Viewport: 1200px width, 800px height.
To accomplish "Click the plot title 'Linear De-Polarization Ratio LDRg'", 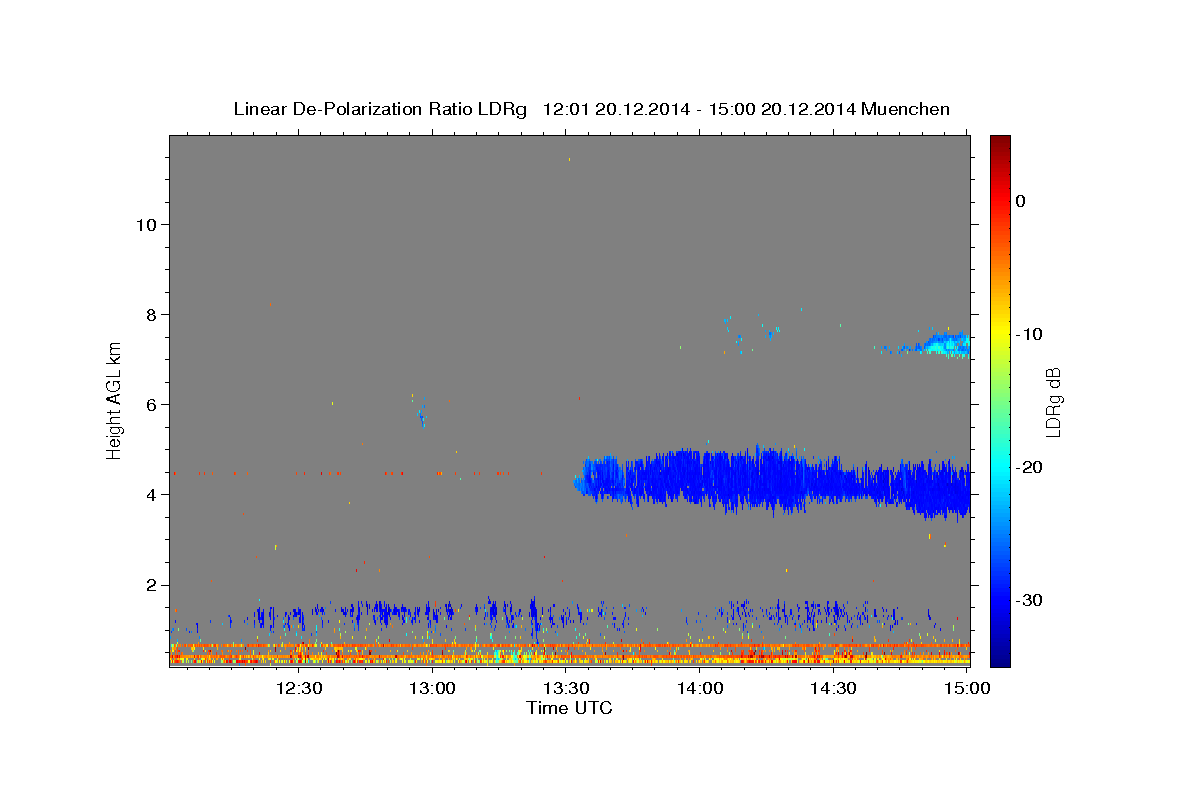I will pyautogui.click(x=380, y=109).
